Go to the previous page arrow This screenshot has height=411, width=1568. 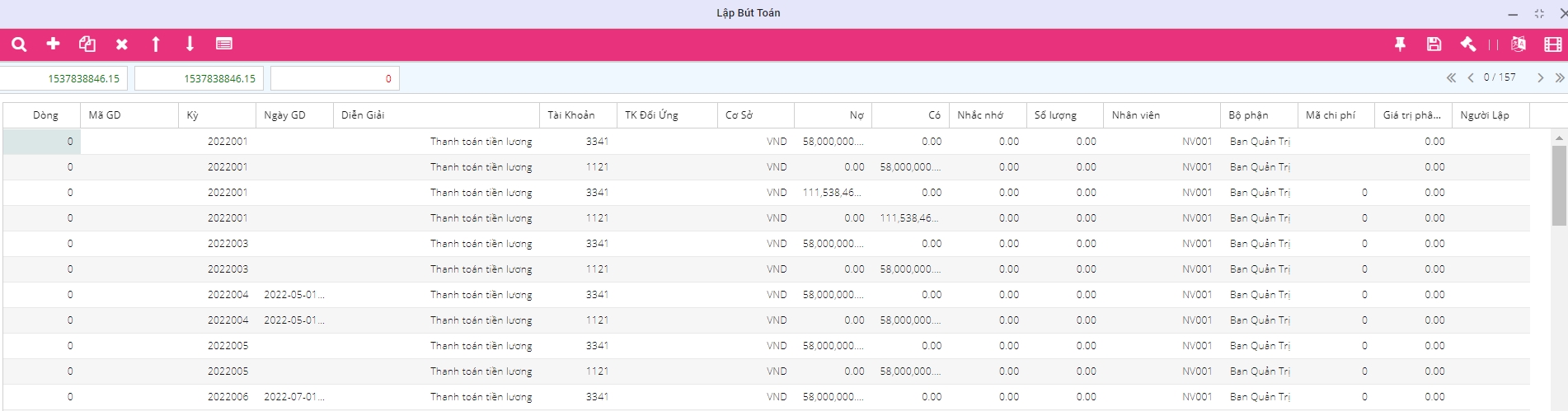click(1471, 77)
